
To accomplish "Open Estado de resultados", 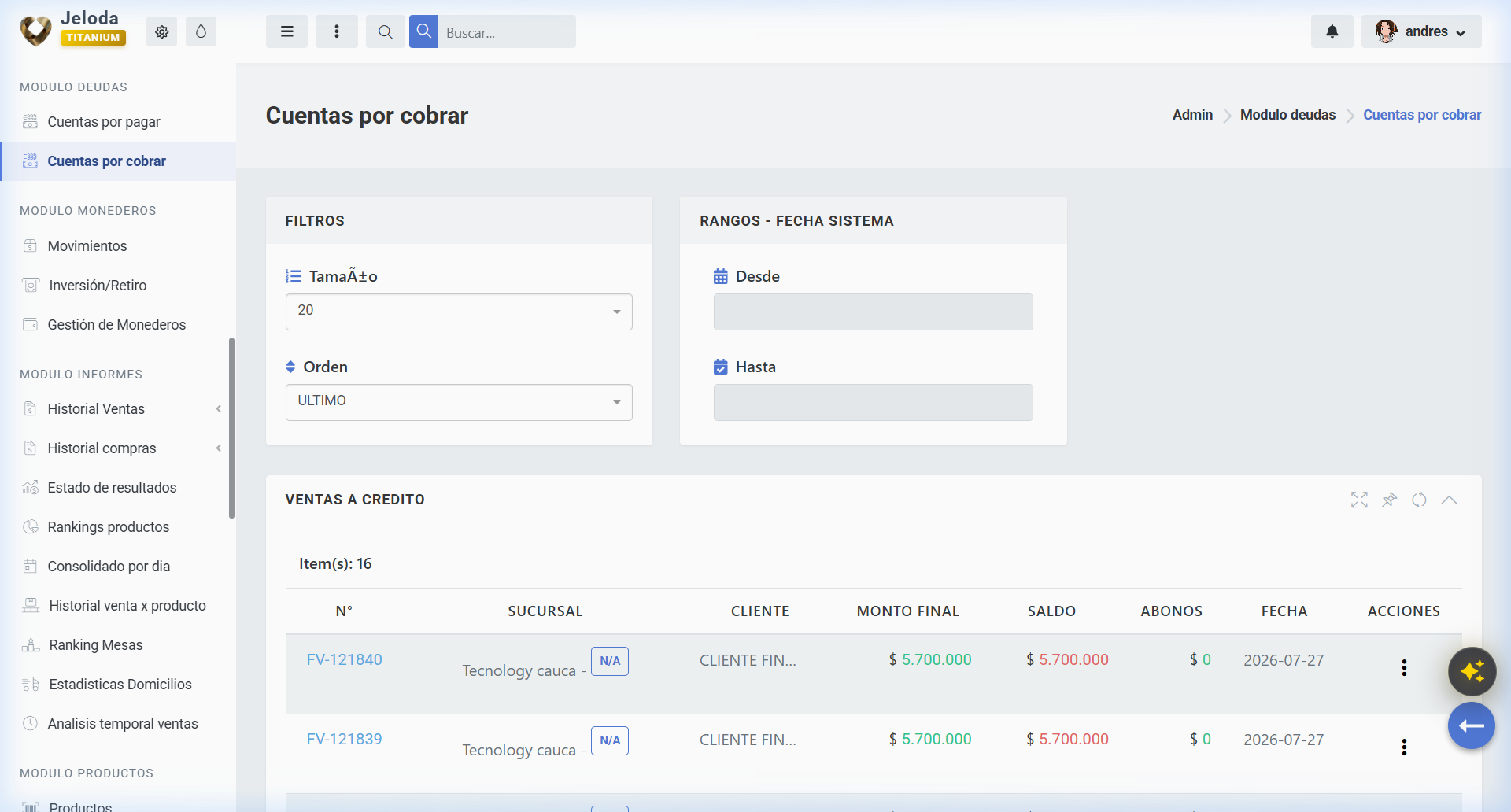I will (112, 487).
